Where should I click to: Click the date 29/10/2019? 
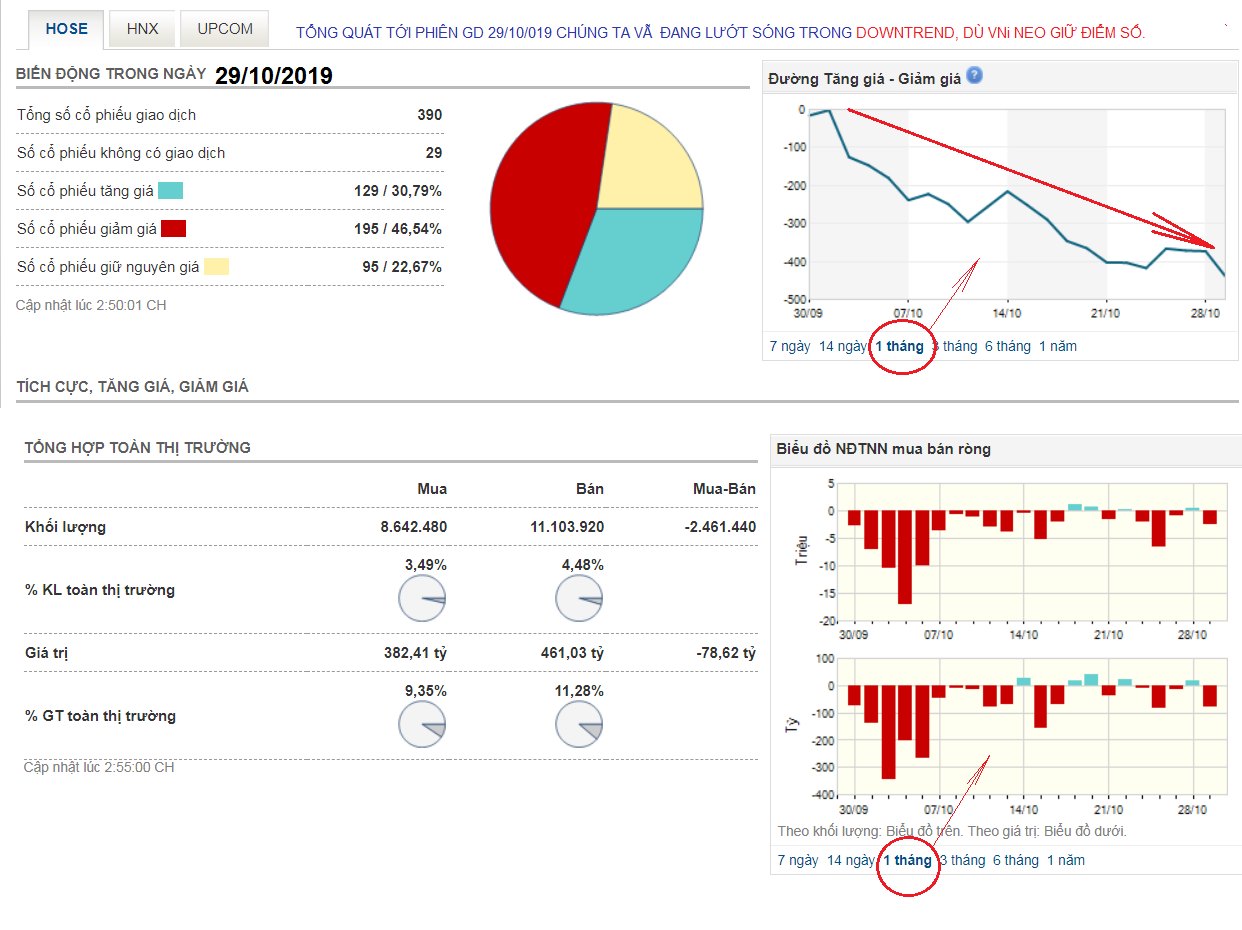click(x=274, y=76)
